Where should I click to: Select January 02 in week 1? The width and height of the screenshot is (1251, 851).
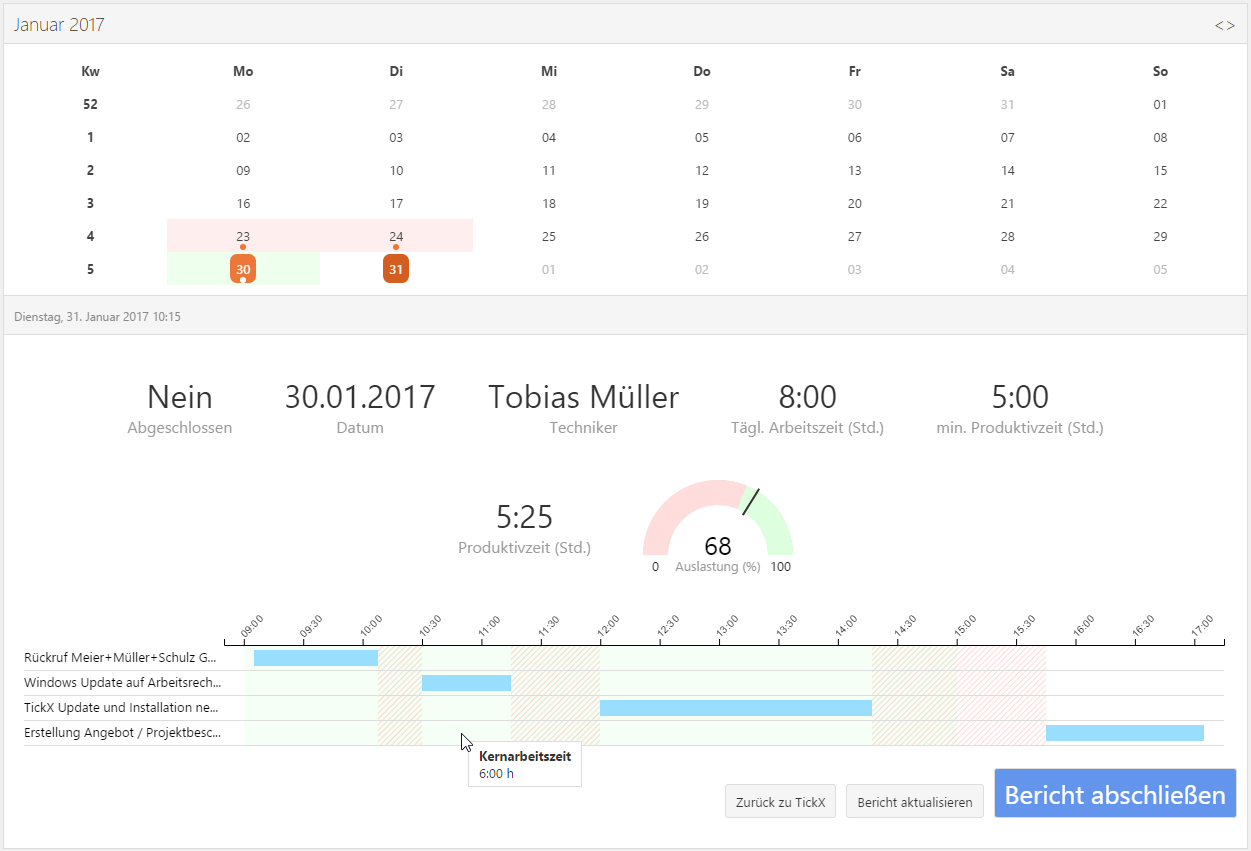(243, 138)
